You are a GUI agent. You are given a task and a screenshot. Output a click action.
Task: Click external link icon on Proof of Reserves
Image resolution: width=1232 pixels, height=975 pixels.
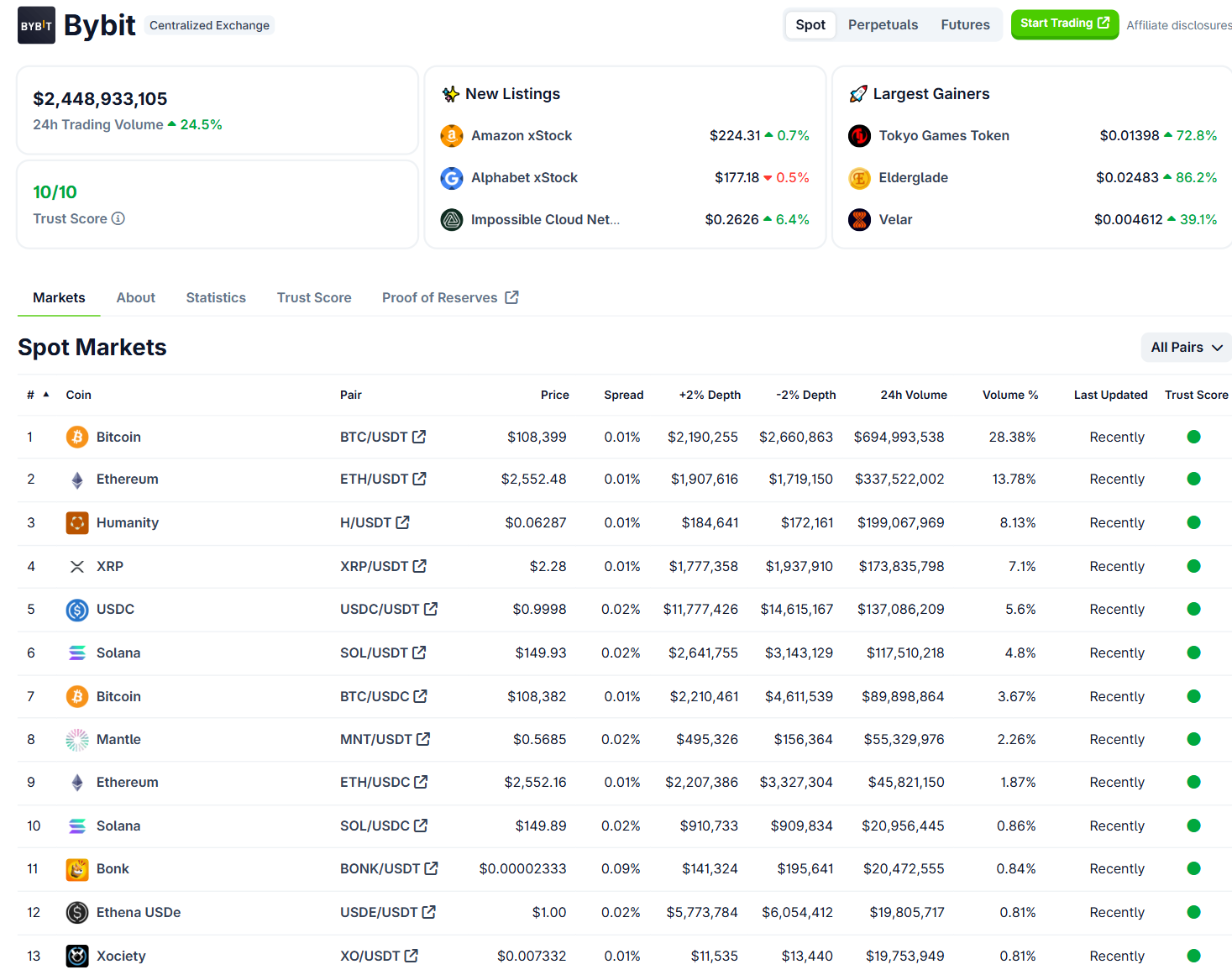(x=511, y=297)
